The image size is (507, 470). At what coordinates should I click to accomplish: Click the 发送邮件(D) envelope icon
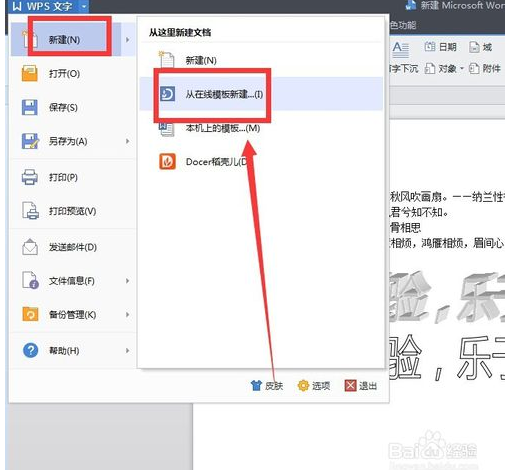click(30, 247)
